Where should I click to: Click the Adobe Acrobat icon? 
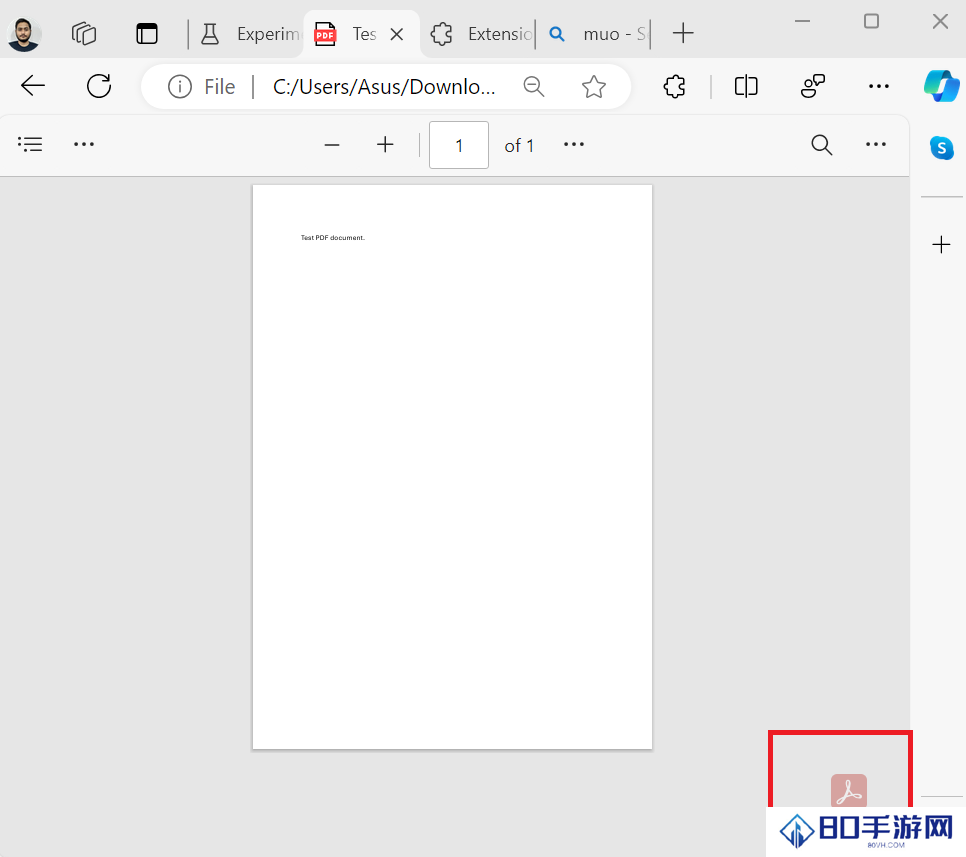(x=849, y=790)
